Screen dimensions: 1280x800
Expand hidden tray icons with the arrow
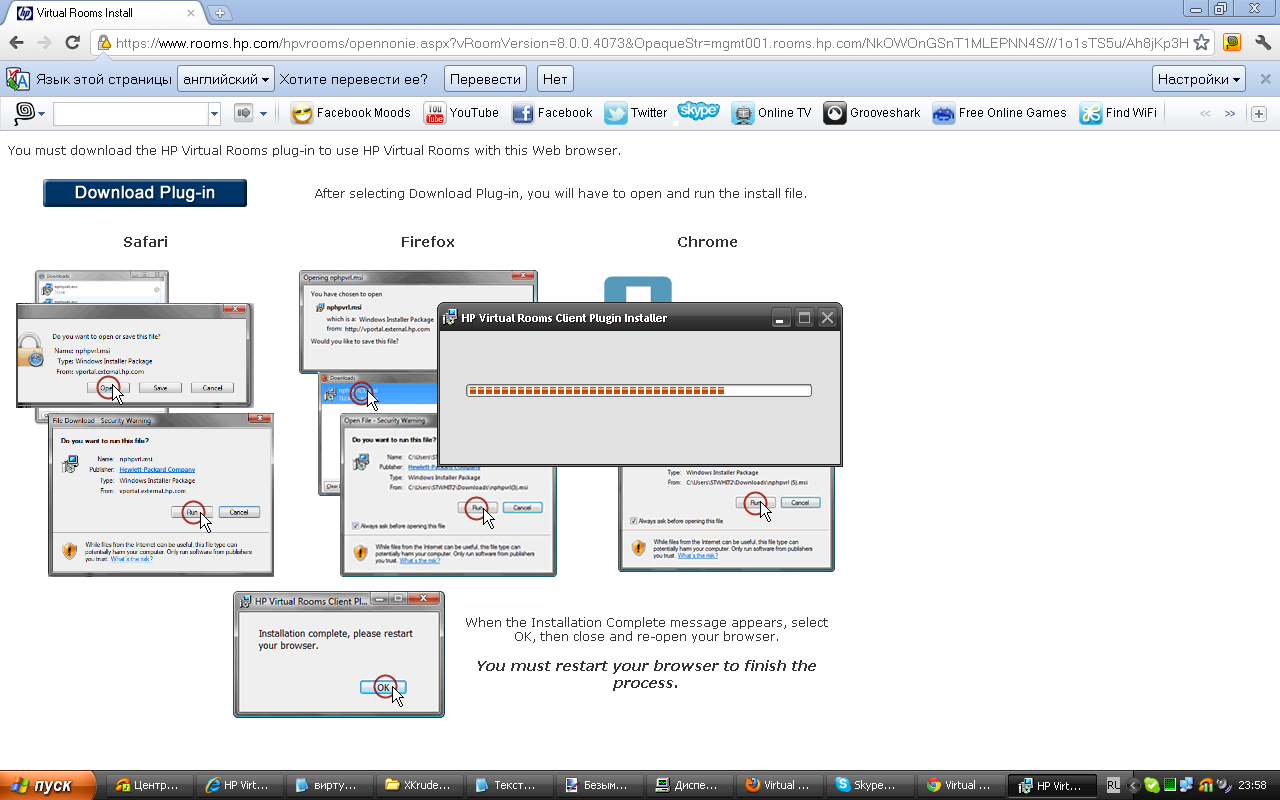[1134, 785]
